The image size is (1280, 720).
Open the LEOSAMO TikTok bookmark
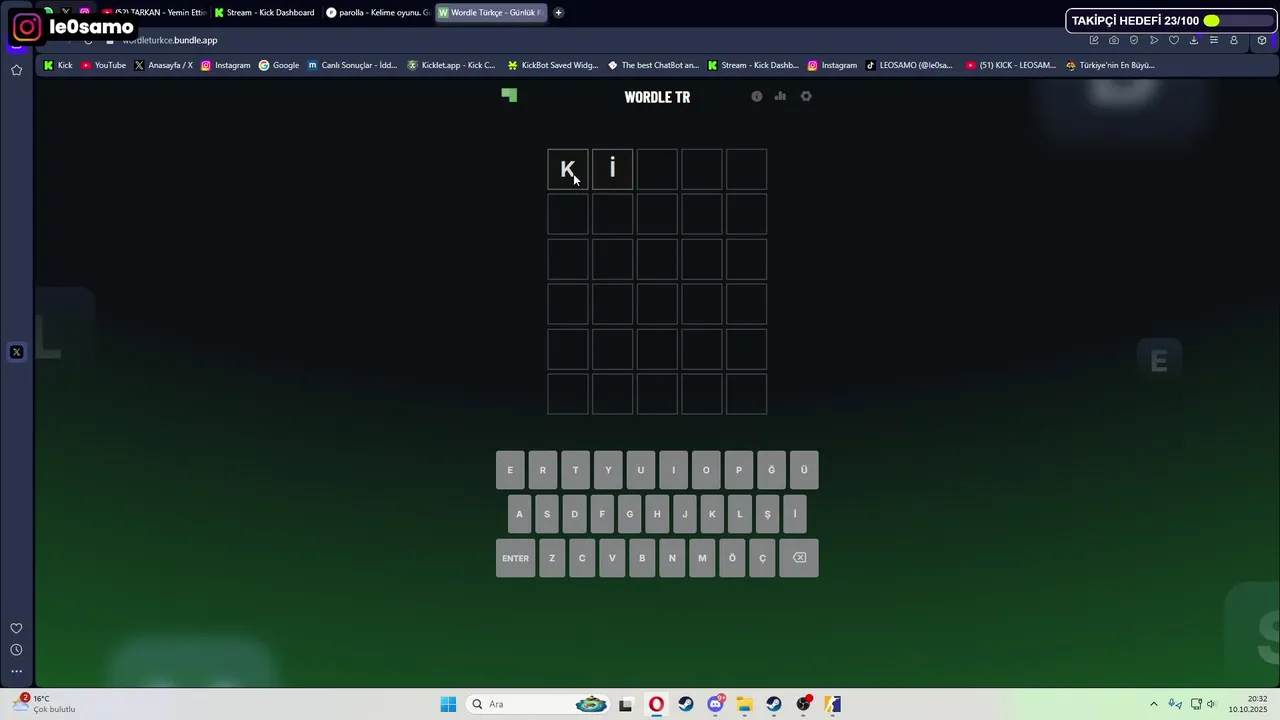click(910, 65)
